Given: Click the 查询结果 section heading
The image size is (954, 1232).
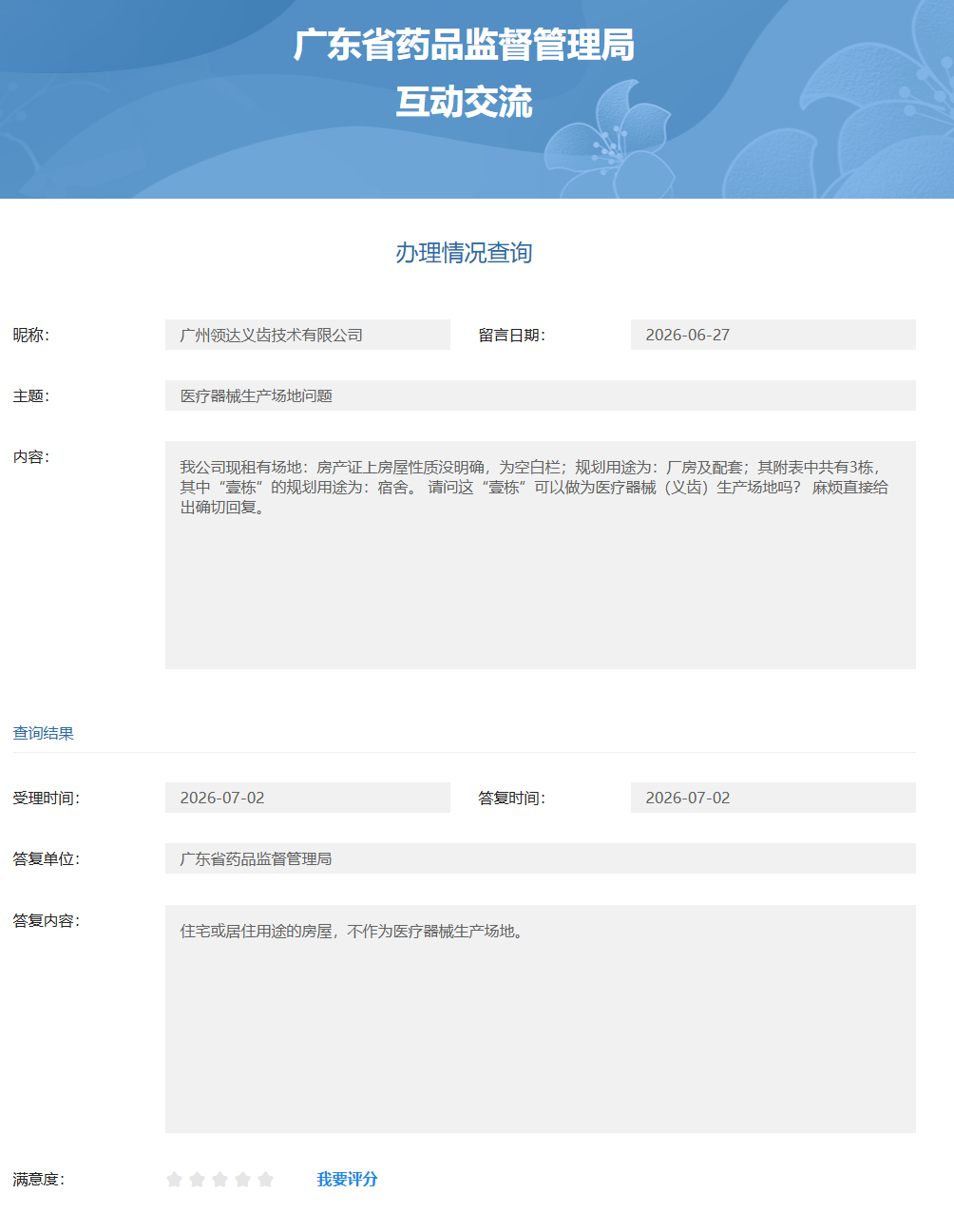Looking at the screenshot, I should coord(43,733).
